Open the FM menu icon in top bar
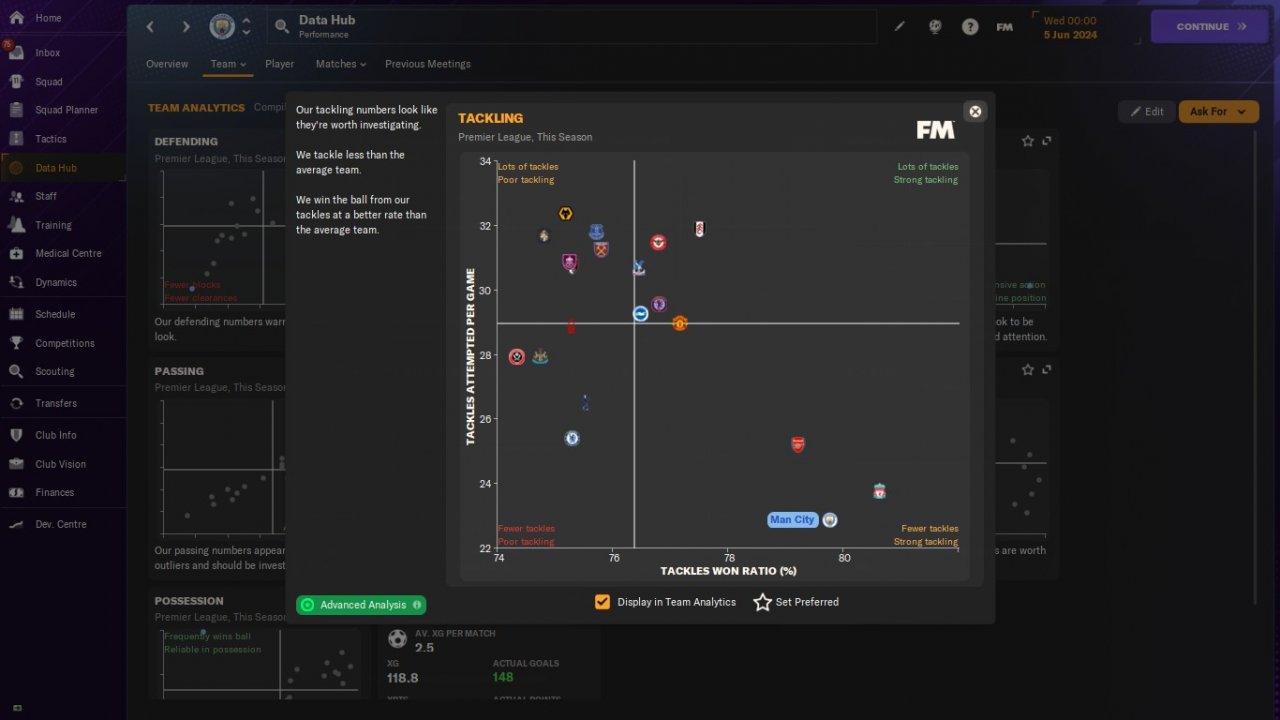The image size is (1280, 720). pyautogui.click(x=1005, y=27)
